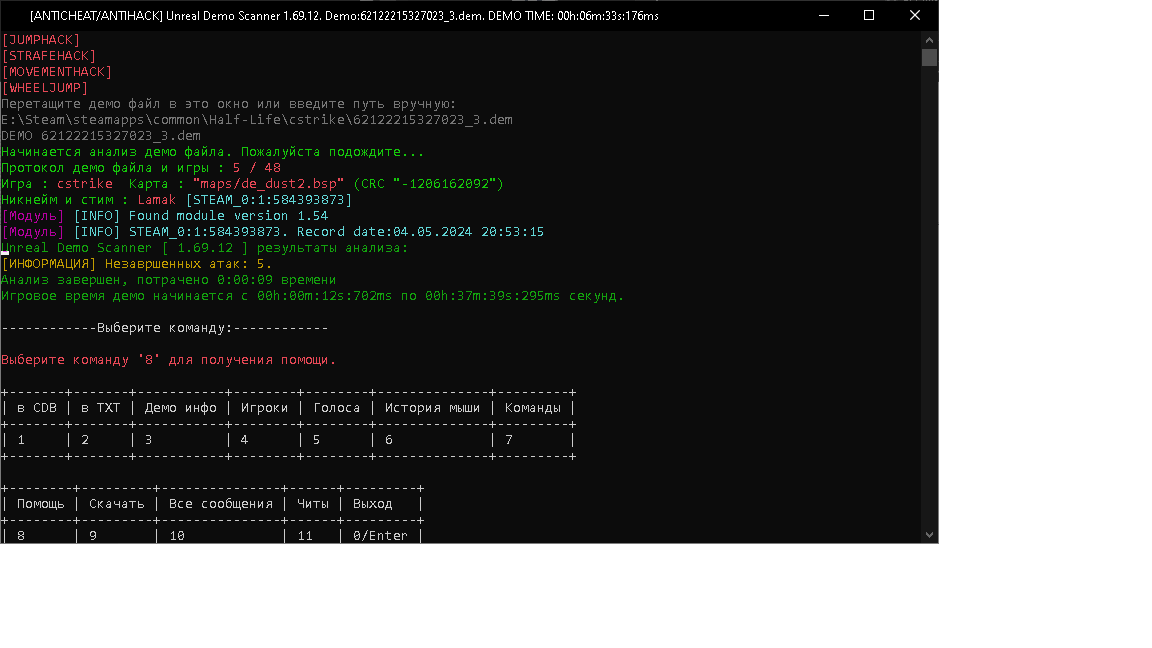Click command number 7 under 'Команды'
The image size is (1152, 648).
pos(508,440)
